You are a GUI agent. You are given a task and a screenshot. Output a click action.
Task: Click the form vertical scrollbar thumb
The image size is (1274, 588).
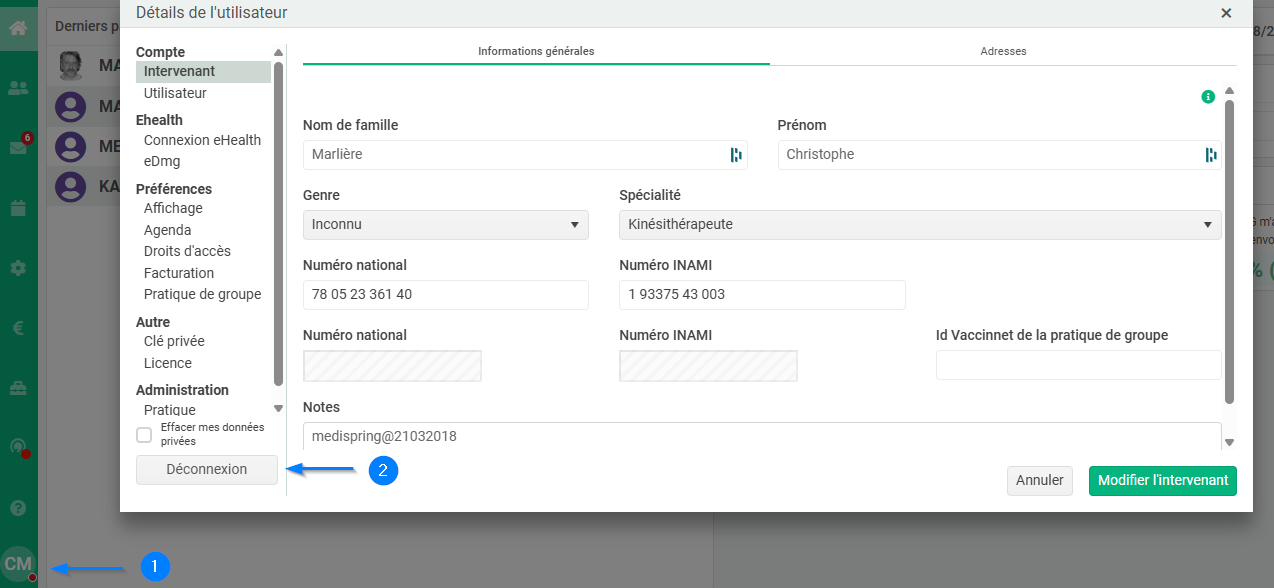(x=1230, y=251)
